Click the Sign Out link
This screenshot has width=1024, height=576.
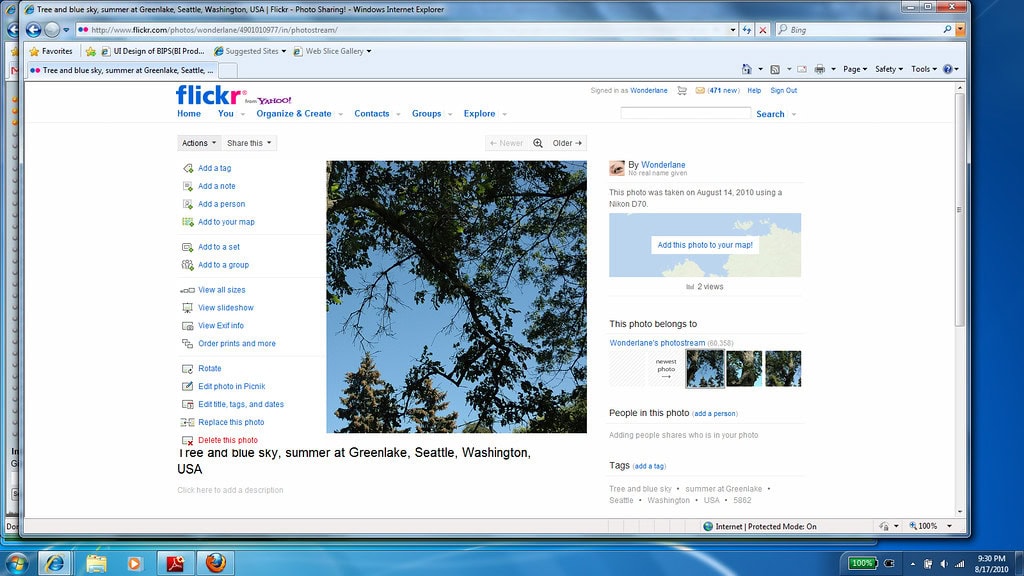tap(784, 91)
